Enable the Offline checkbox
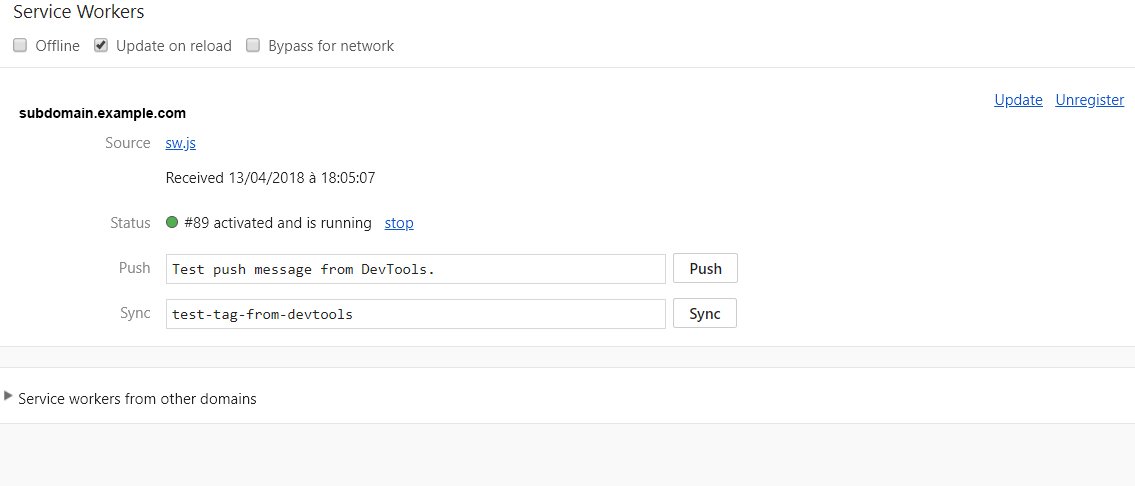The image size is (1135, 486). click(x=20, y=46)
